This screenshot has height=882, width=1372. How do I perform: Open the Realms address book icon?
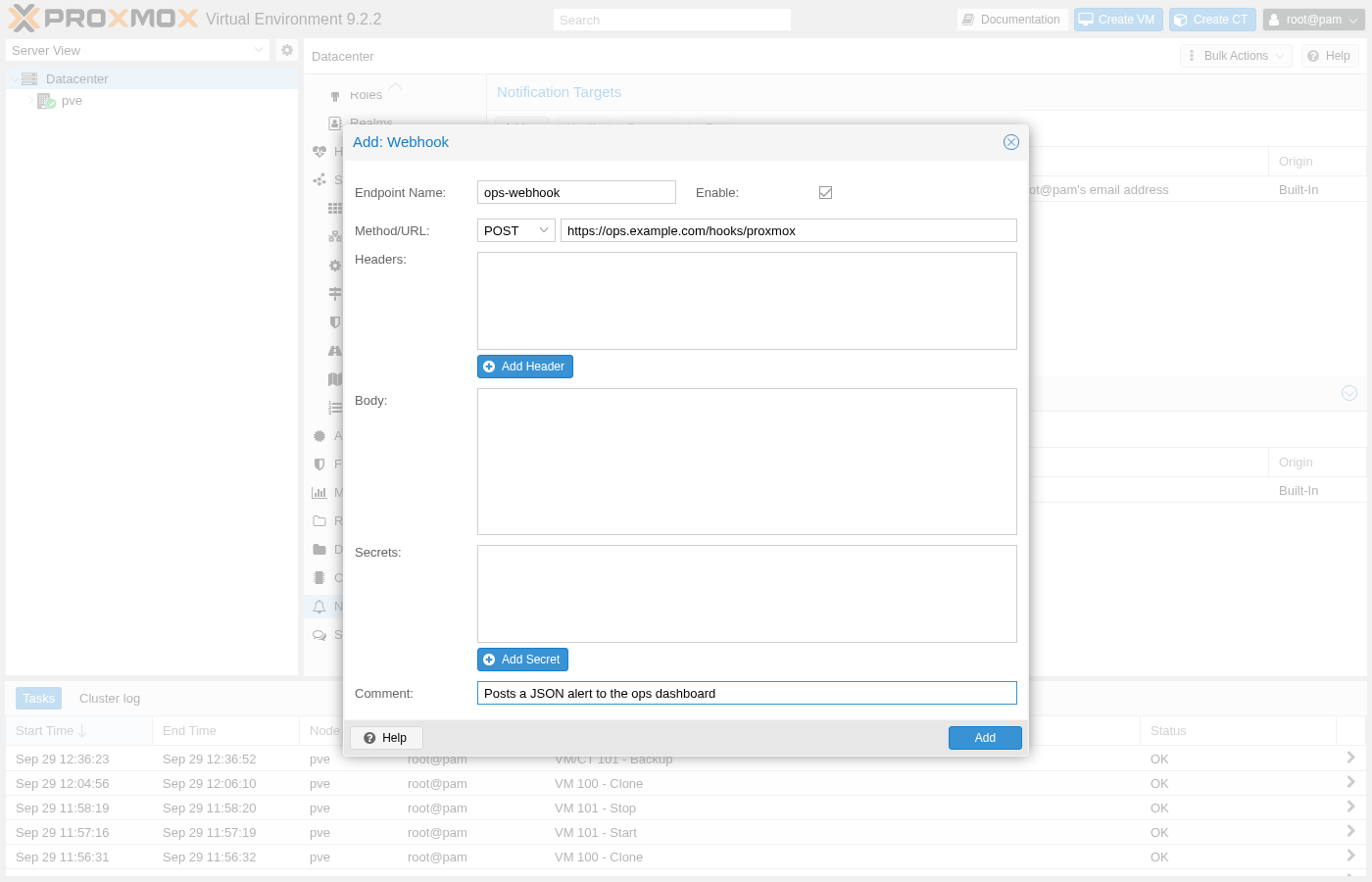coord(335,123)
